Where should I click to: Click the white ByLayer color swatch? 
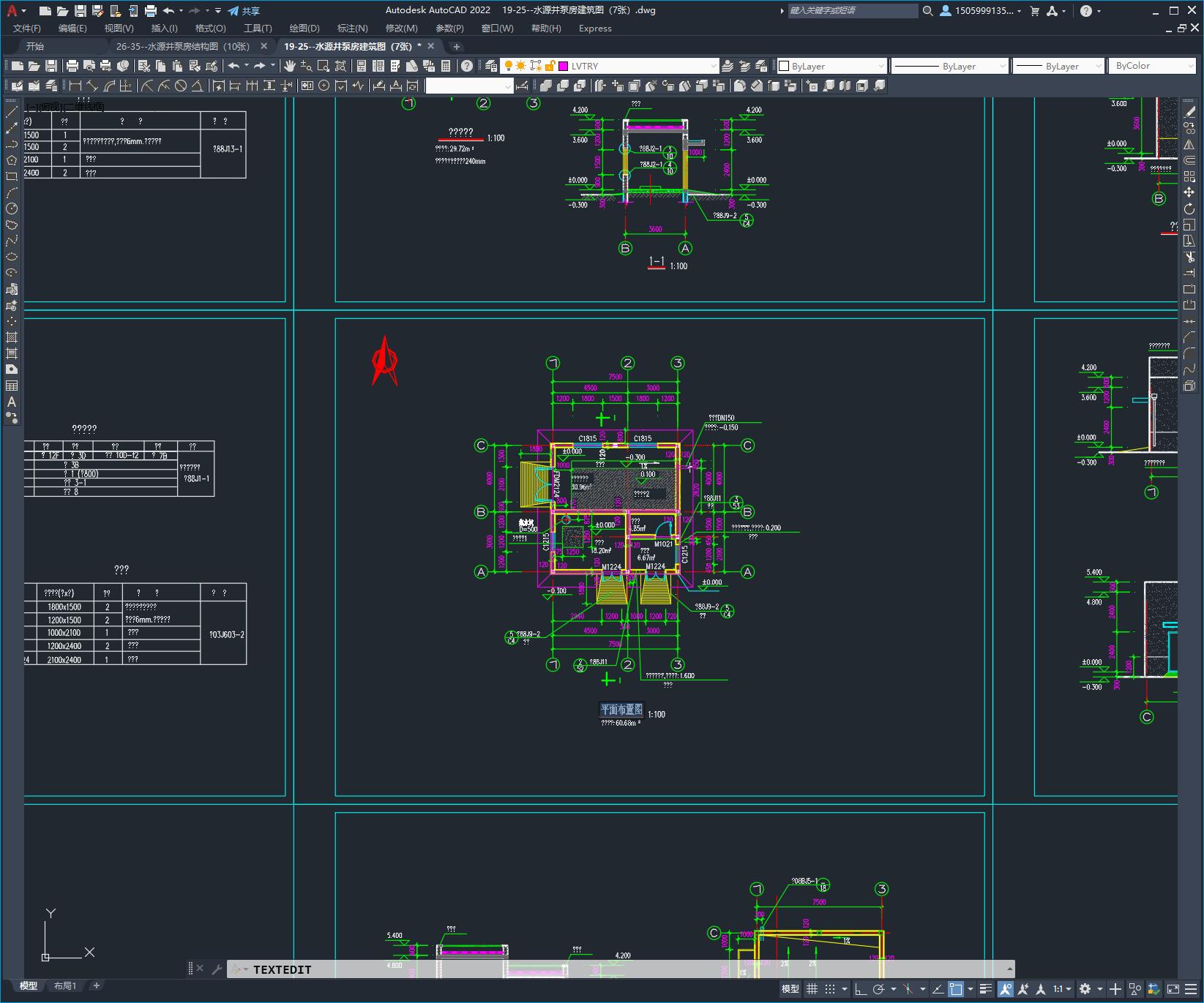click(784, 66)
